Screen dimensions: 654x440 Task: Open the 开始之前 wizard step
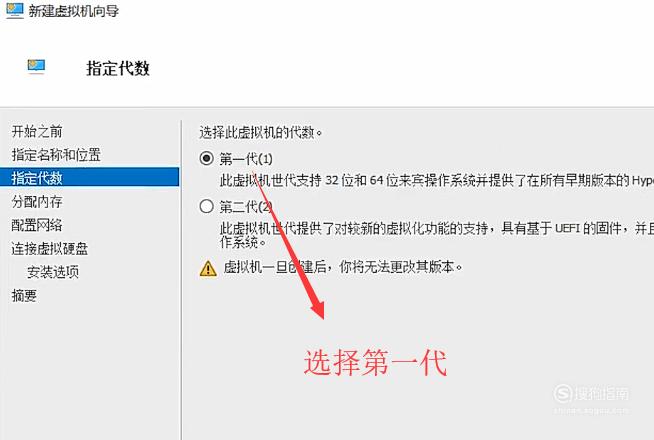[x=37, y=132]
